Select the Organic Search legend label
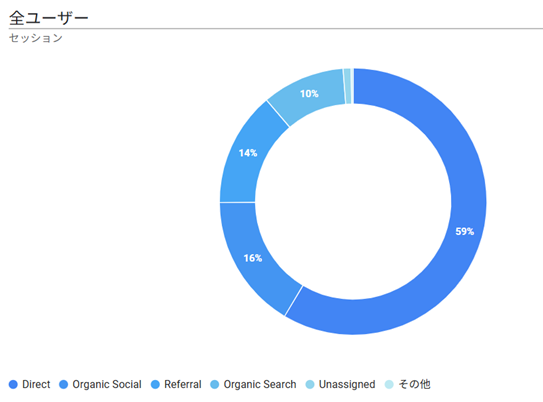 (x=260, y=384)
